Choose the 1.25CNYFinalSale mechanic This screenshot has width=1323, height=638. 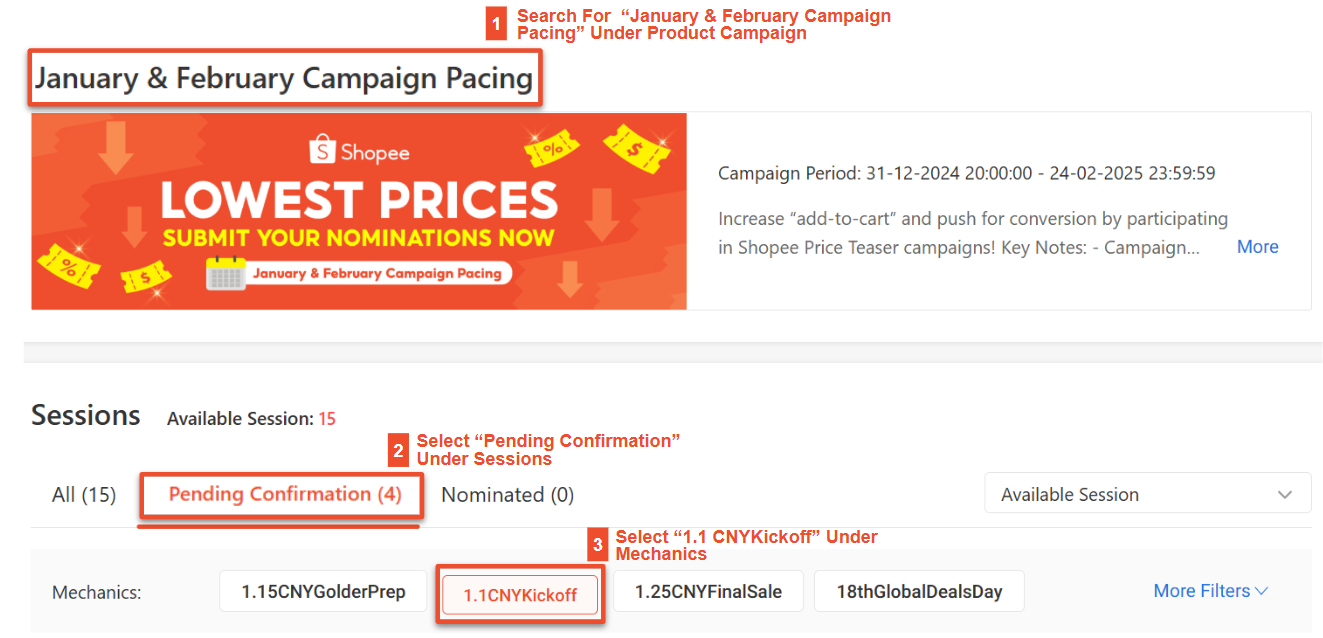click(708, 591)
